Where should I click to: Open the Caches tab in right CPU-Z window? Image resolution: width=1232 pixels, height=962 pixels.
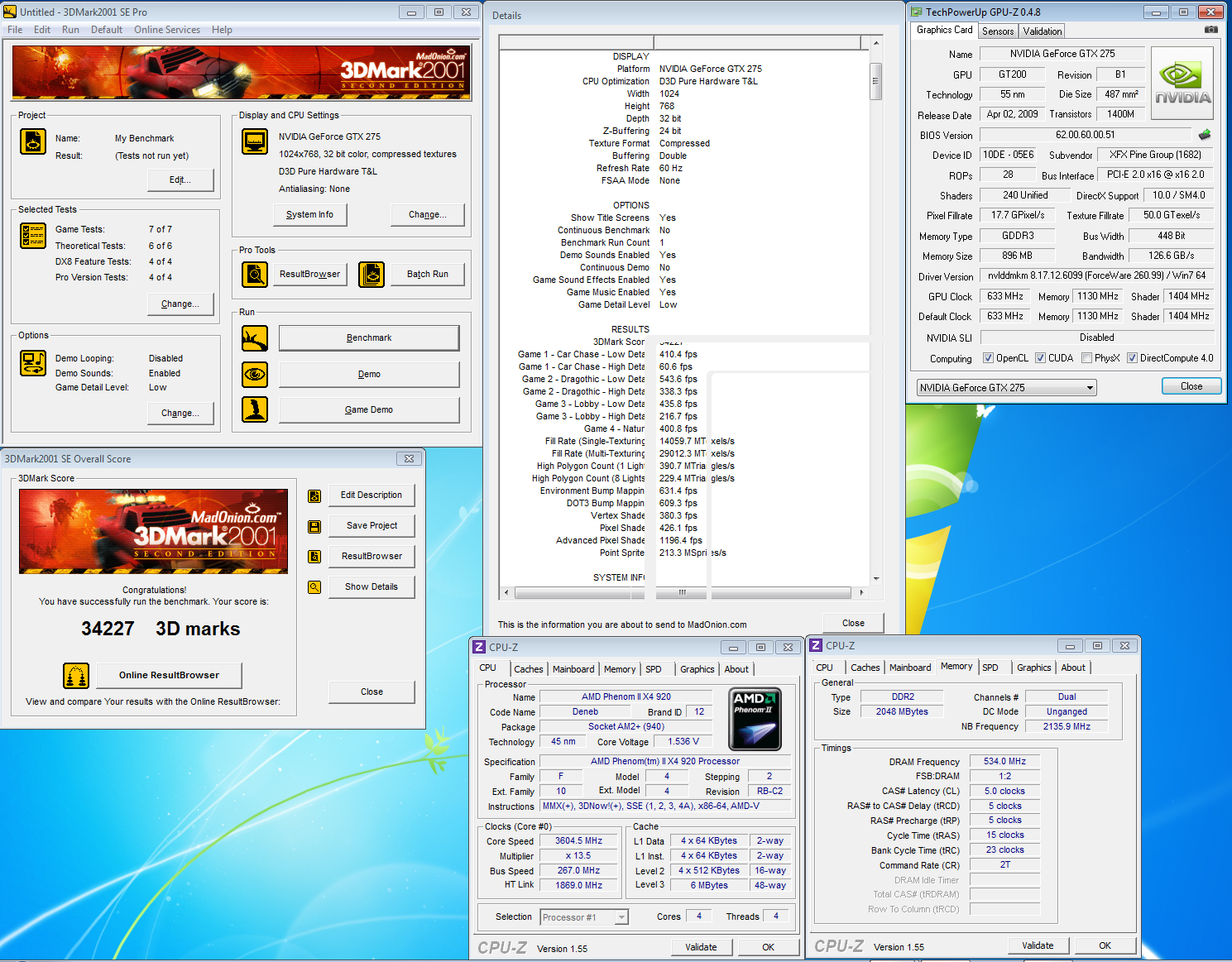tap(865, 668)
